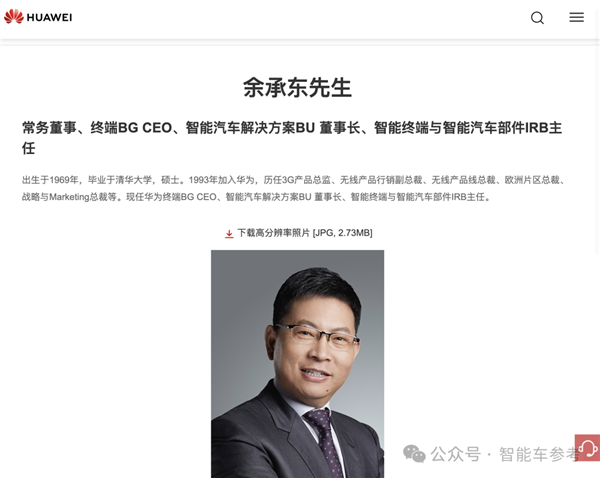The width and height of the screenshot is (600, 478).
Task: Open the hamburger navigation menu
Action: (x=576, y=17)
